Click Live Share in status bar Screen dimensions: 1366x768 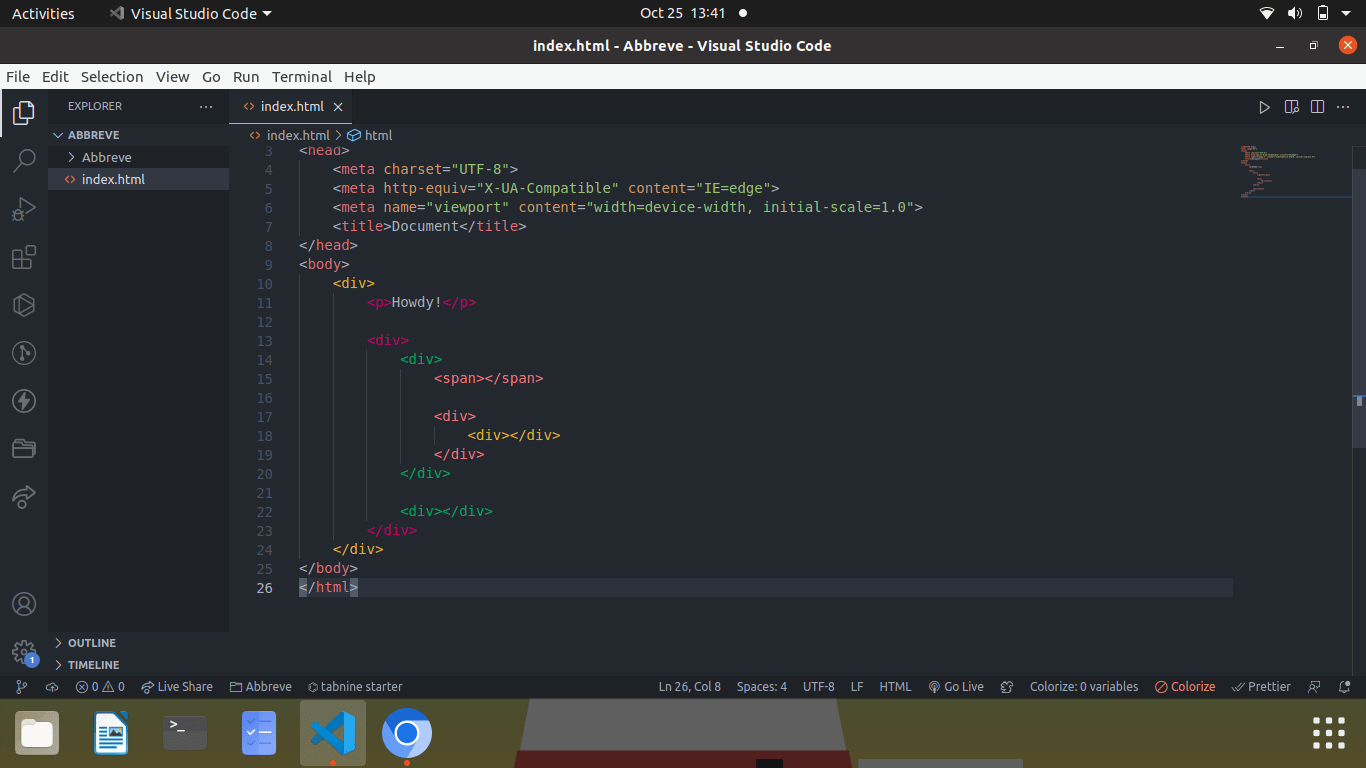[x=177, y=687]
